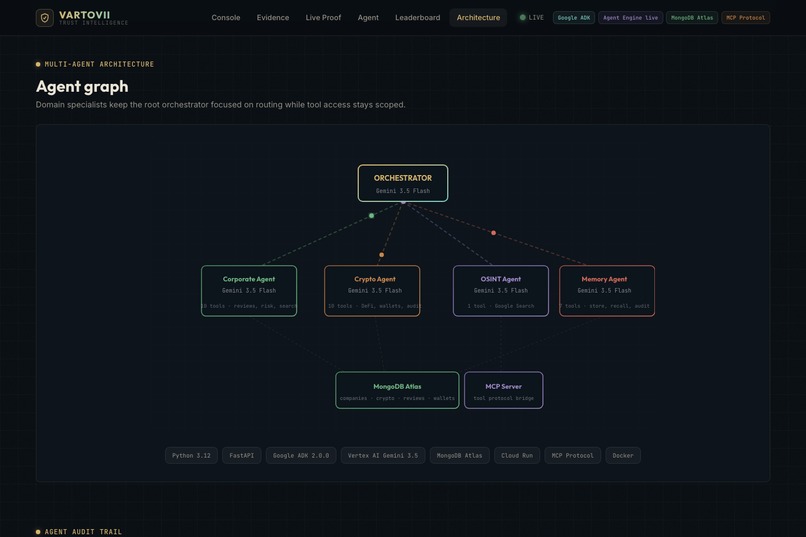The height and width of the screenshot is (537, 806).
Task: Click the Cloud Run chip
Action: tap(517, 455)
